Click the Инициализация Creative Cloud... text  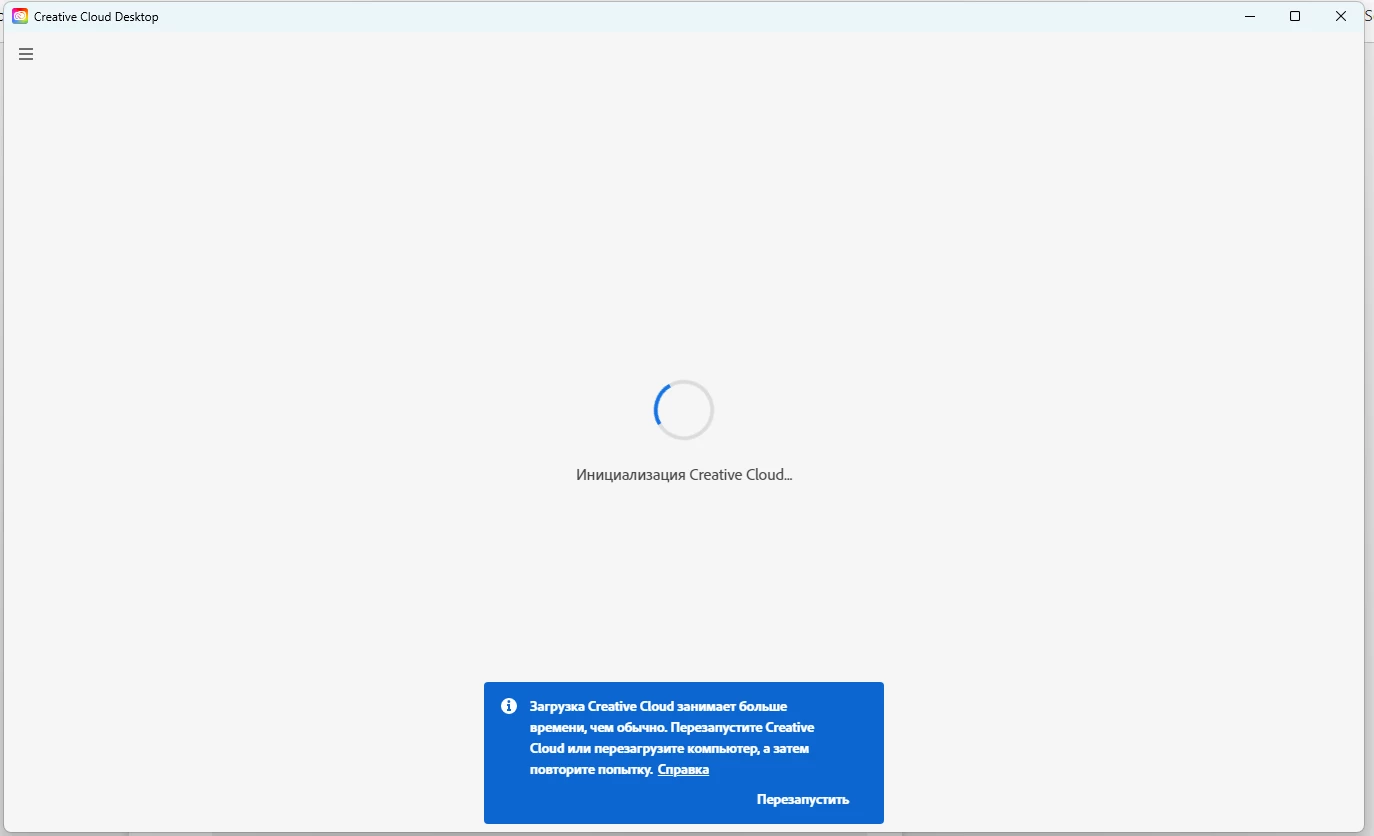(684, 475)
